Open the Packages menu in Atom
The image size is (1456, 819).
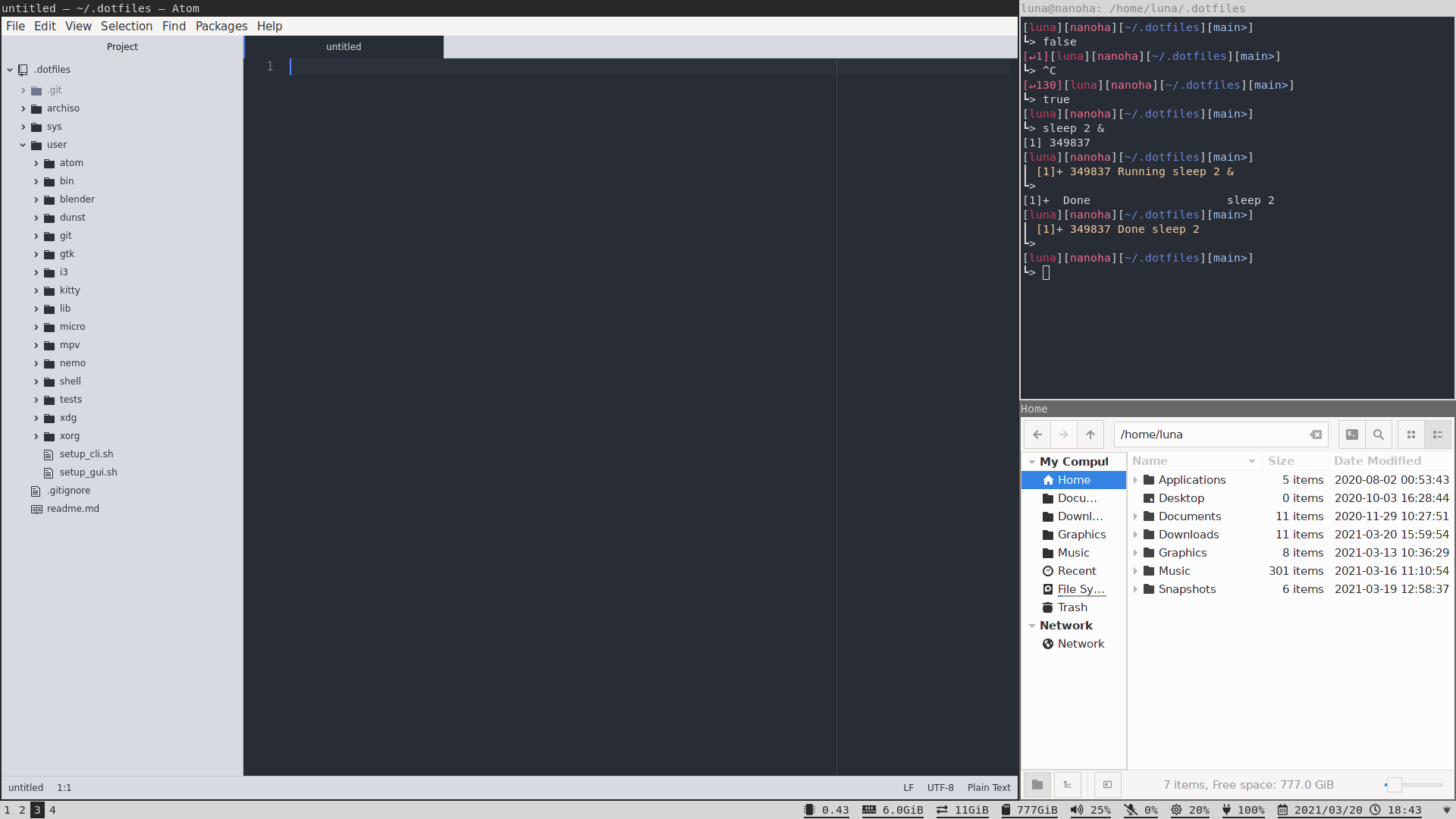tap(222, 25)
